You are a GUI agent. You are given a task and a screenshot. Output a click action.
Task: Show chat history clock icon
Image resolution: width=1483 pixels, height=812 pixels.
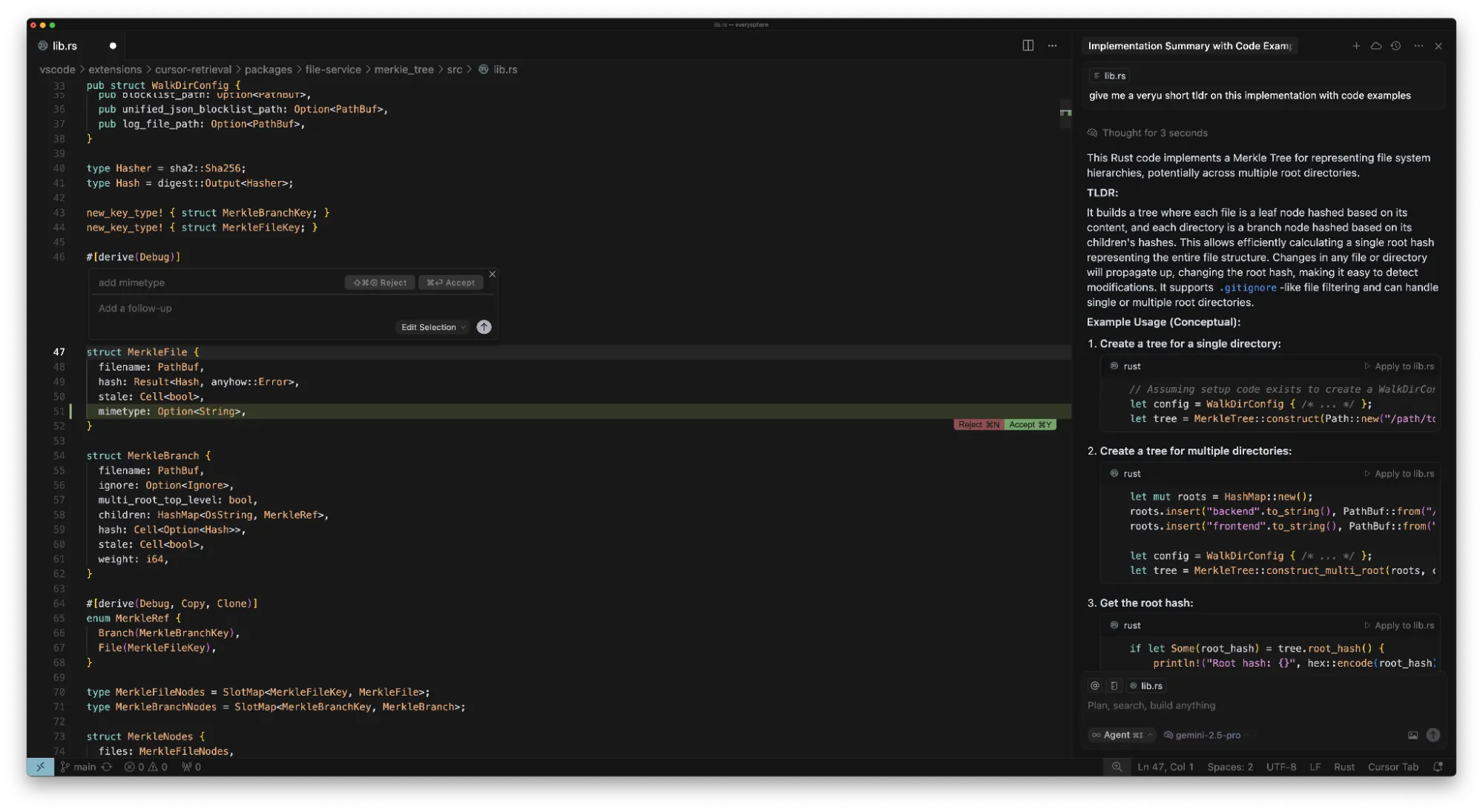coord(1395,46)
